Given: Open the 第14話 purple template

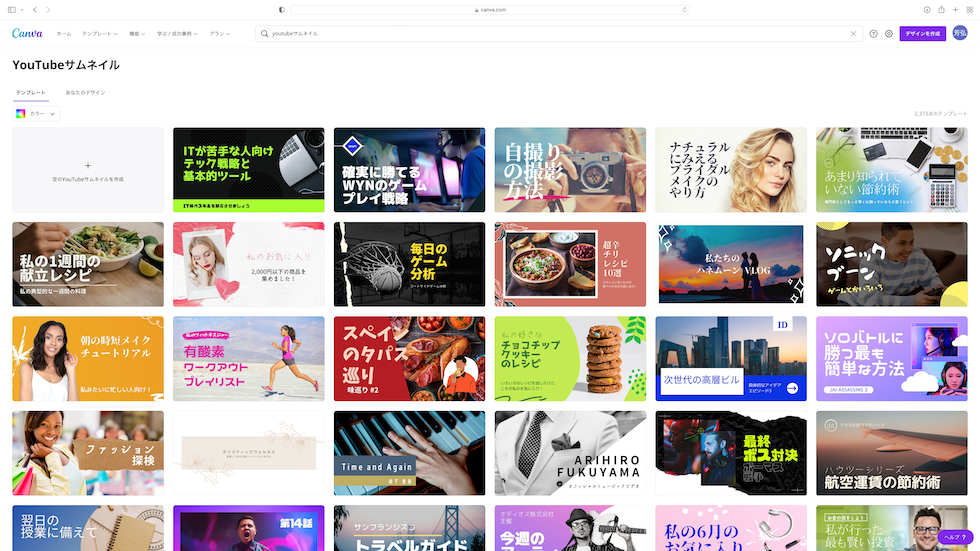Looking at the screenshot, I should (x=249, y=528).
